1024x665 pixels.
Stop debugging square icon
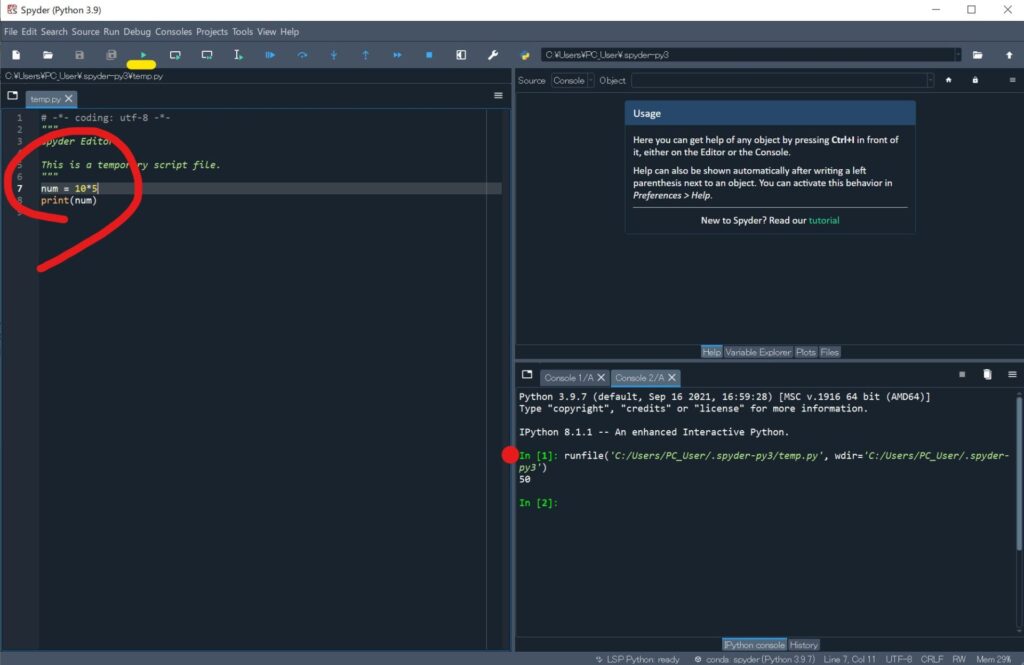coord(429,55)
